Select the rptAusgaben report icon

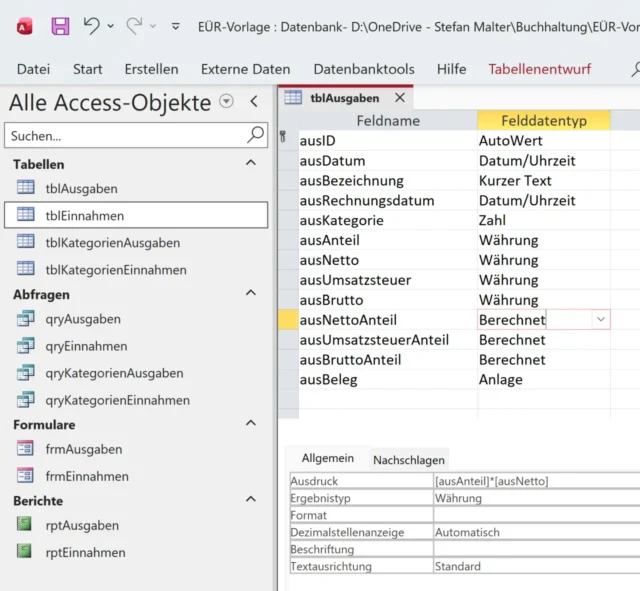[24, 524]
